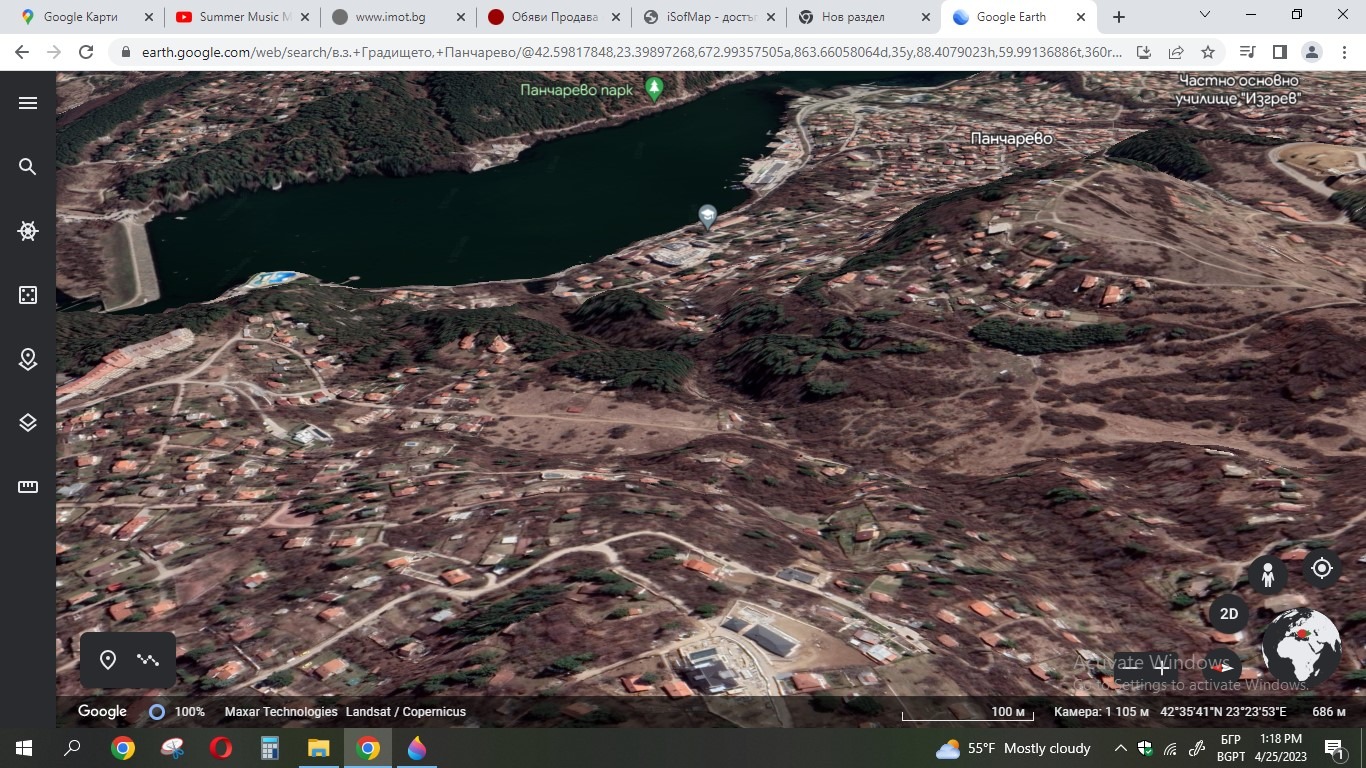Open Map Style layers icon

[x=28, y=423]
